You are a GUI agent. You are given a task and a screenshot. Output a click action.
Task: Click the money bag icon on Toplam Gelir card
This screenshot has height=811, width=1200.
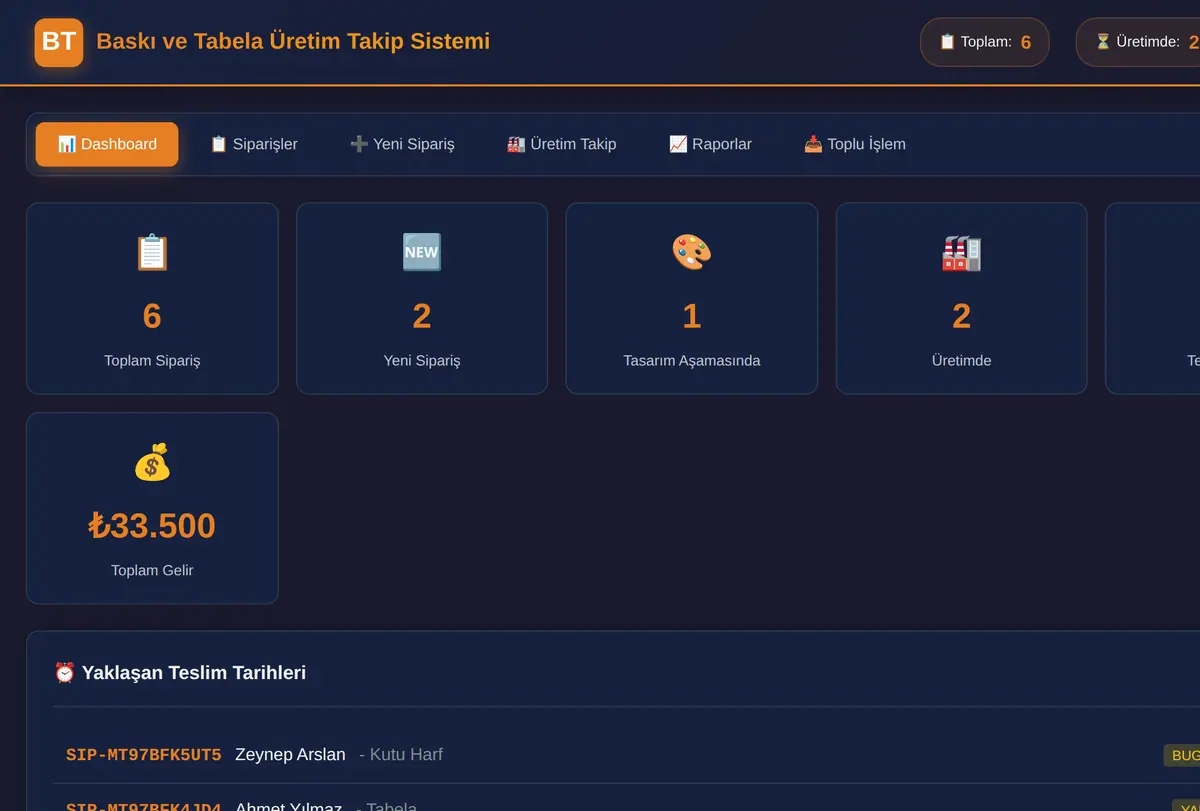(x=152, y=462)
